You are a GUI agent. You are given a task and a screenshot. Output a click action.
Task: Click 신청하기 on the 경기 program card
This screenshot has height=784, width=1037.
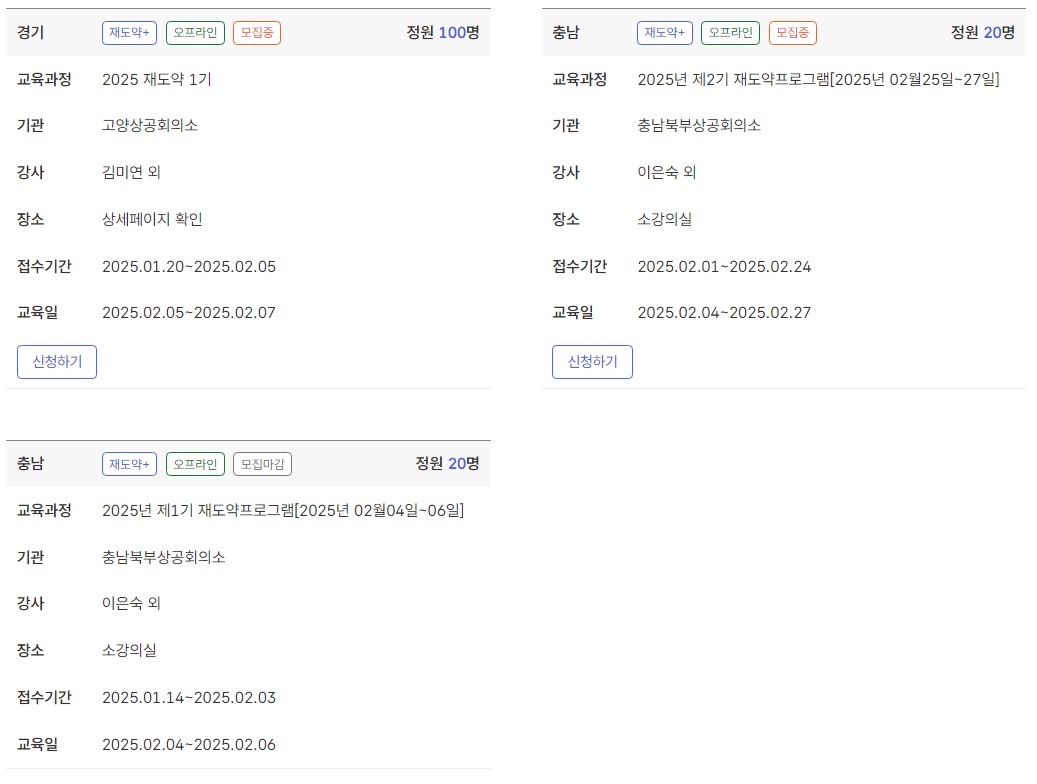(56, 362)
